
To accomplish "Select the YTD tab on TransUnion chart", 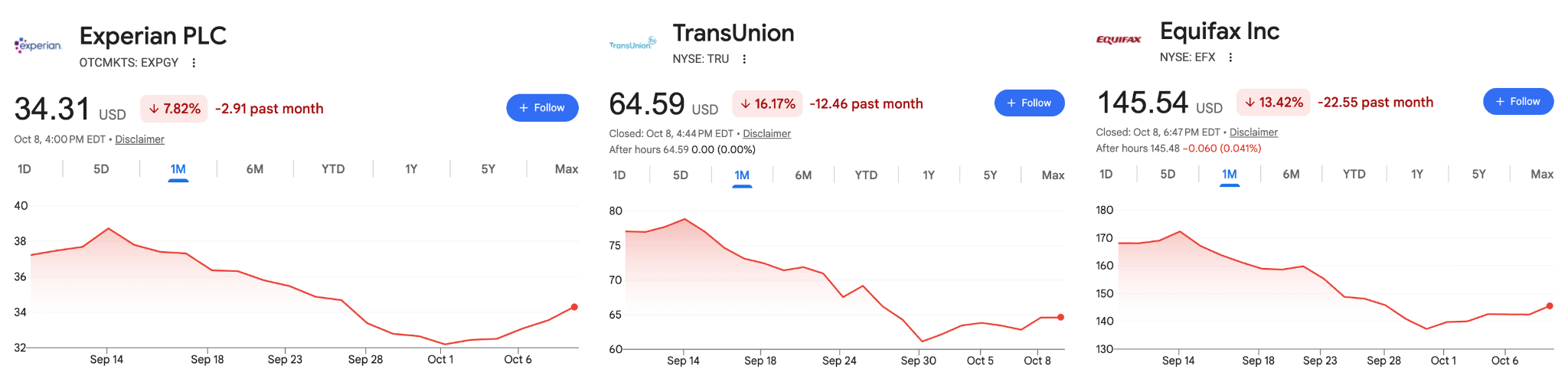I will (x=866, y=175).
